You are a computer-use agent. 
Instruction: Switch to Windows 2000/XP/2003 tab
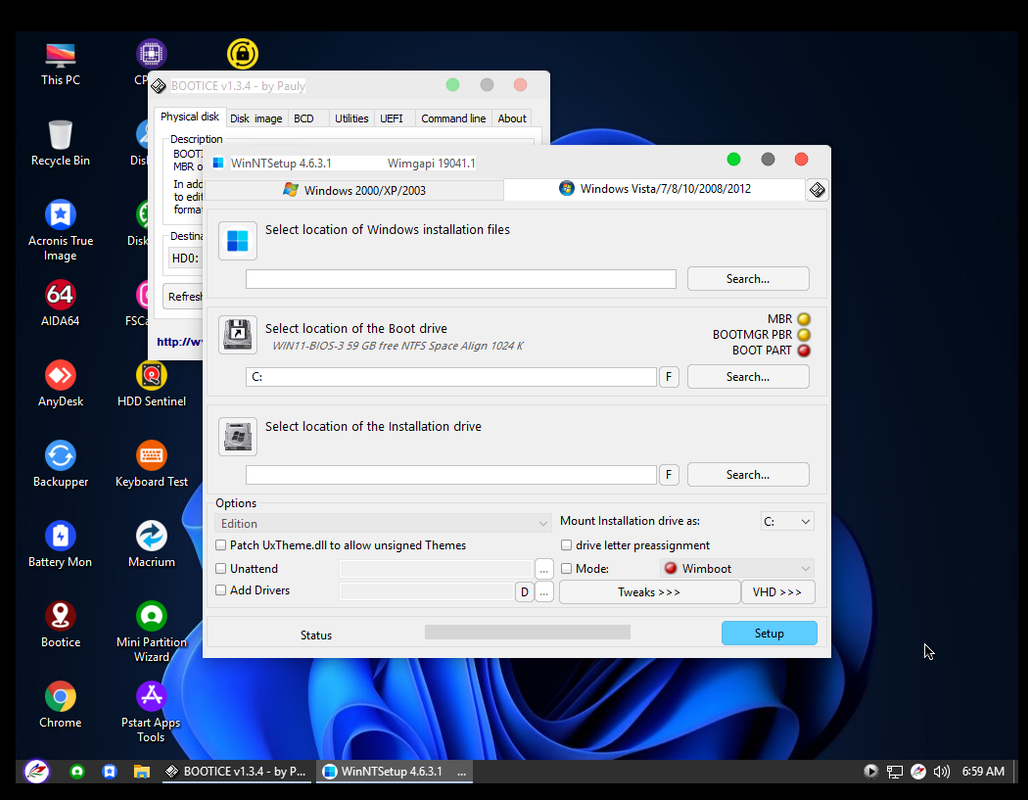[x=355, y=190]
